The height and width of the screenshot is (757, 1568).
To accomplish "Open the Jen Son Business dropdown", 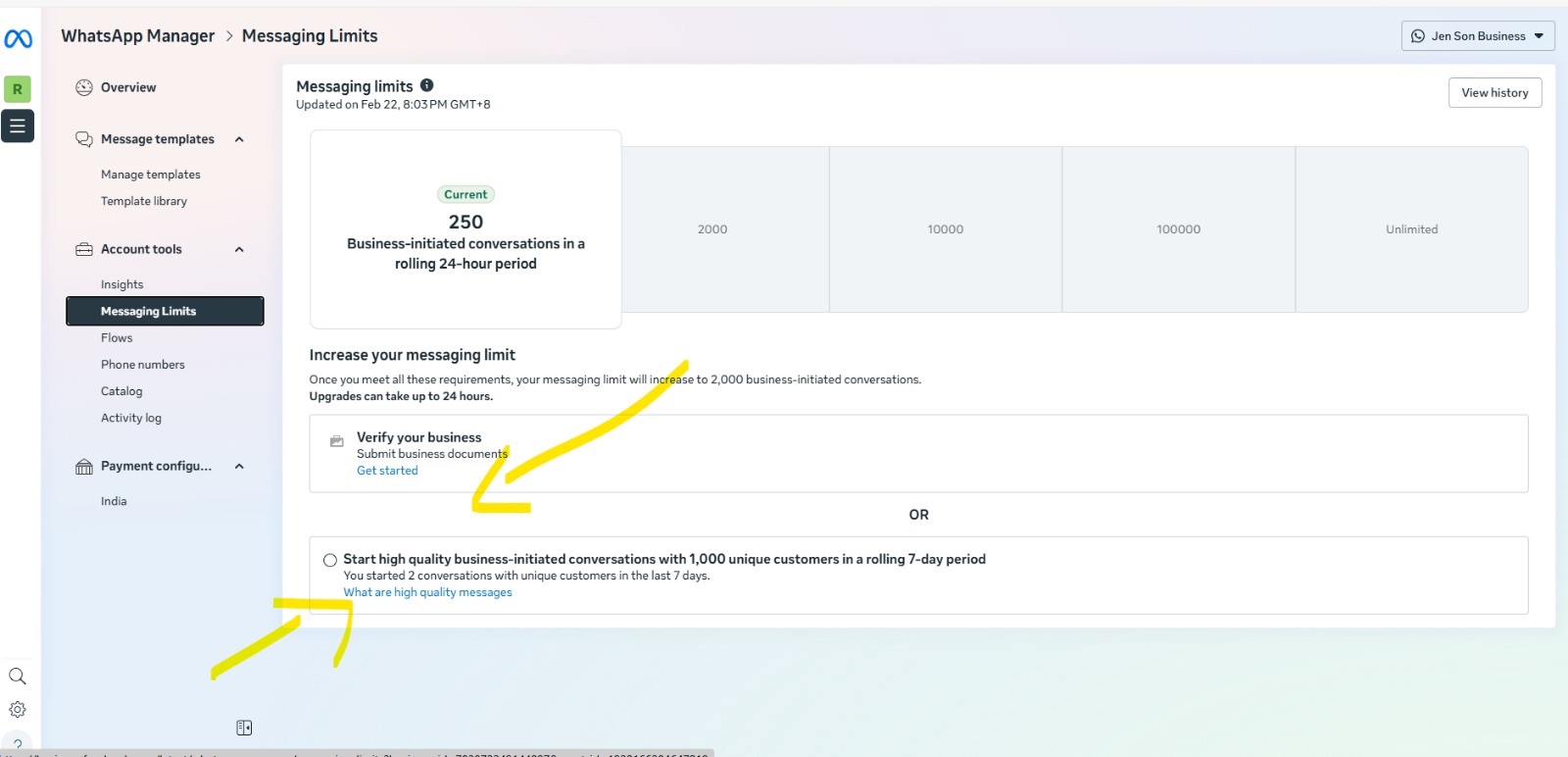I will (x=1478, y=36).
